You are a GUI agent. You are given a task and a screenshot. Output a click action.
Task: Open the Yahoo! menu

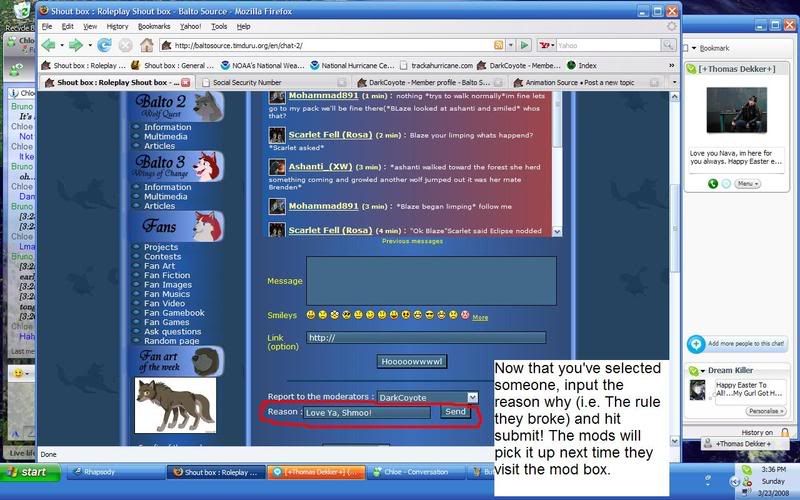(x=190, y=26)
